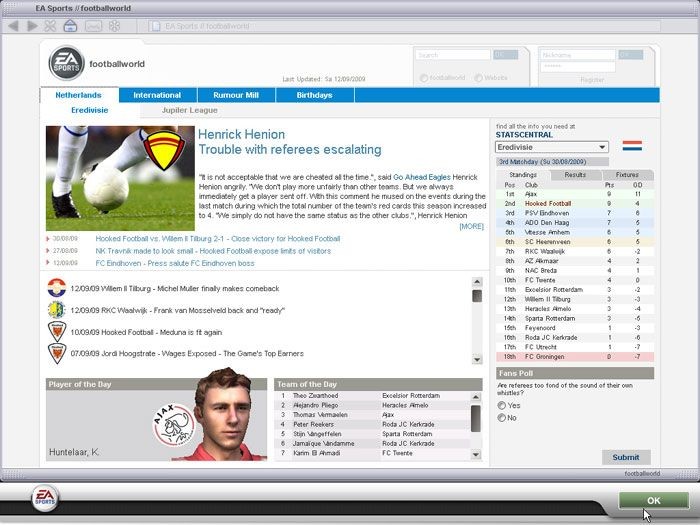This screenshot has height=525, width=700.
Task: Click the stop loading X icon
Action: pos(50,26)
